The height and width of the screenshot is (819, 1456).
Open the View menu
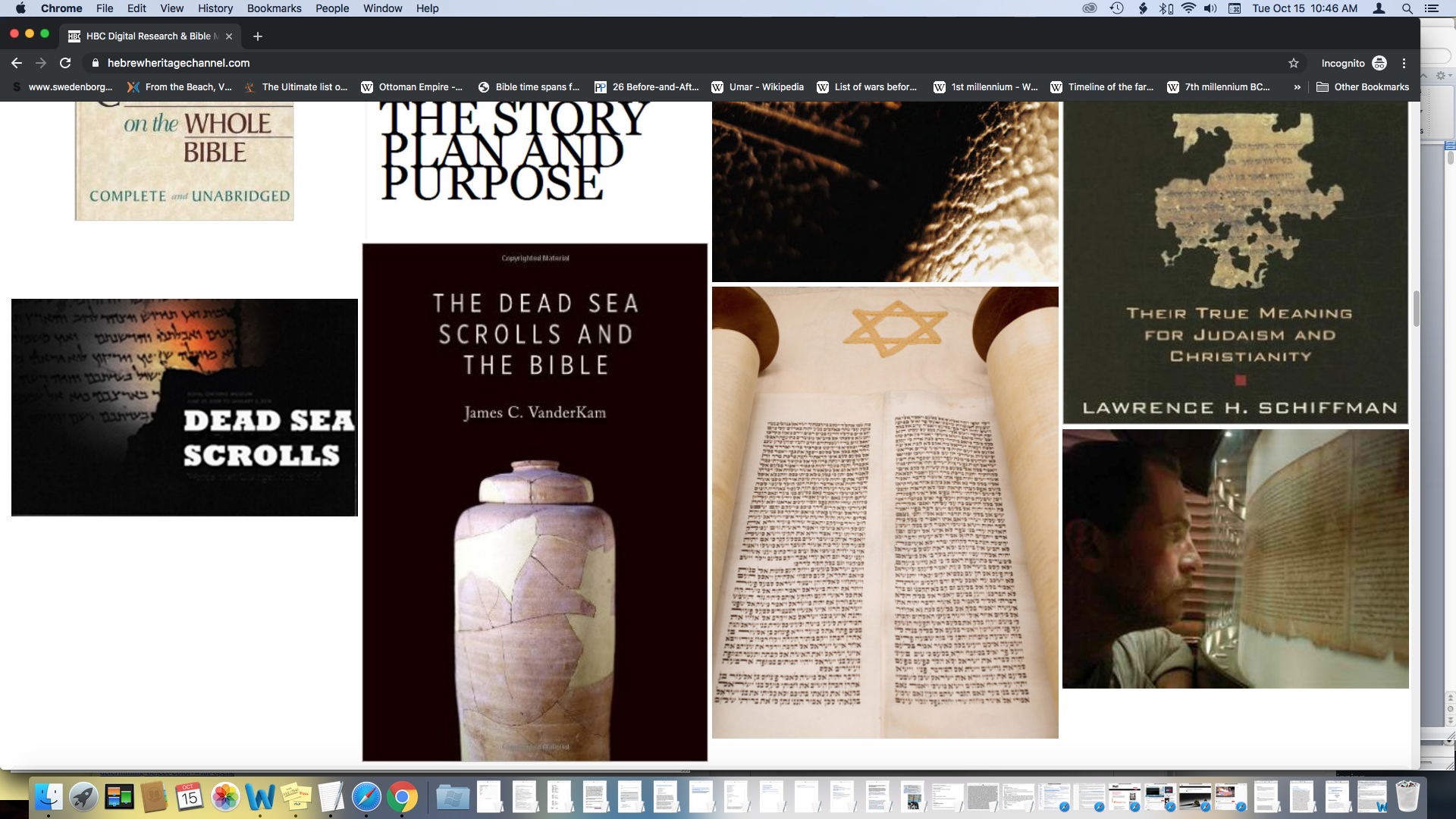(x=171, y=8)
